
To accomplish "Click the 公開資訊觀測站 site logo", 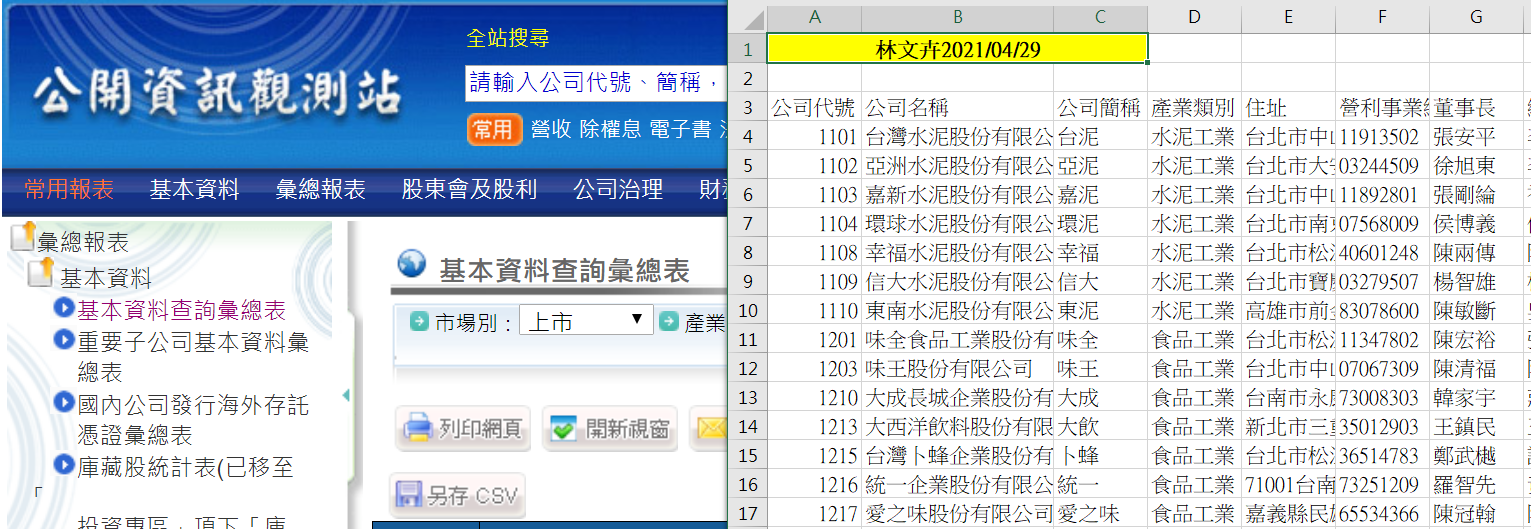I will click(217, 93).
